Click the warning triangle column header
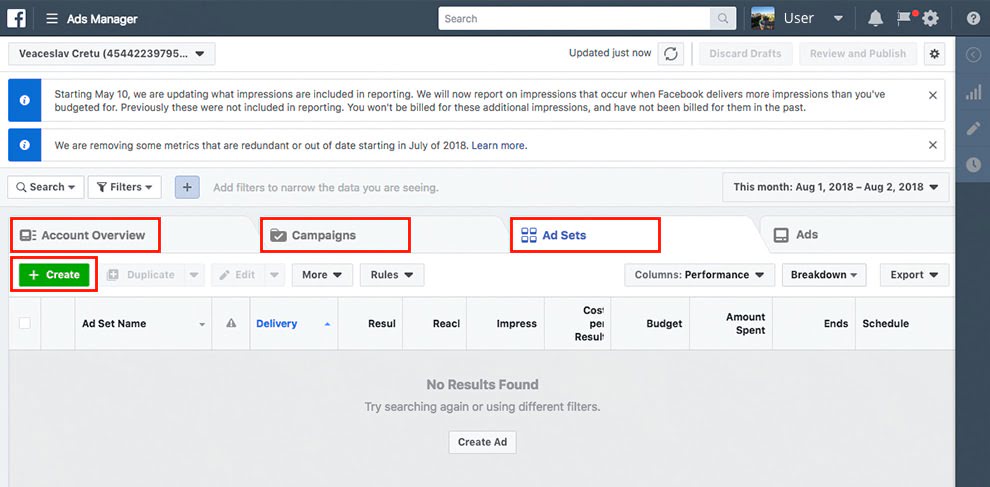The height and width of the screenshot is (487, 990). 231,323
